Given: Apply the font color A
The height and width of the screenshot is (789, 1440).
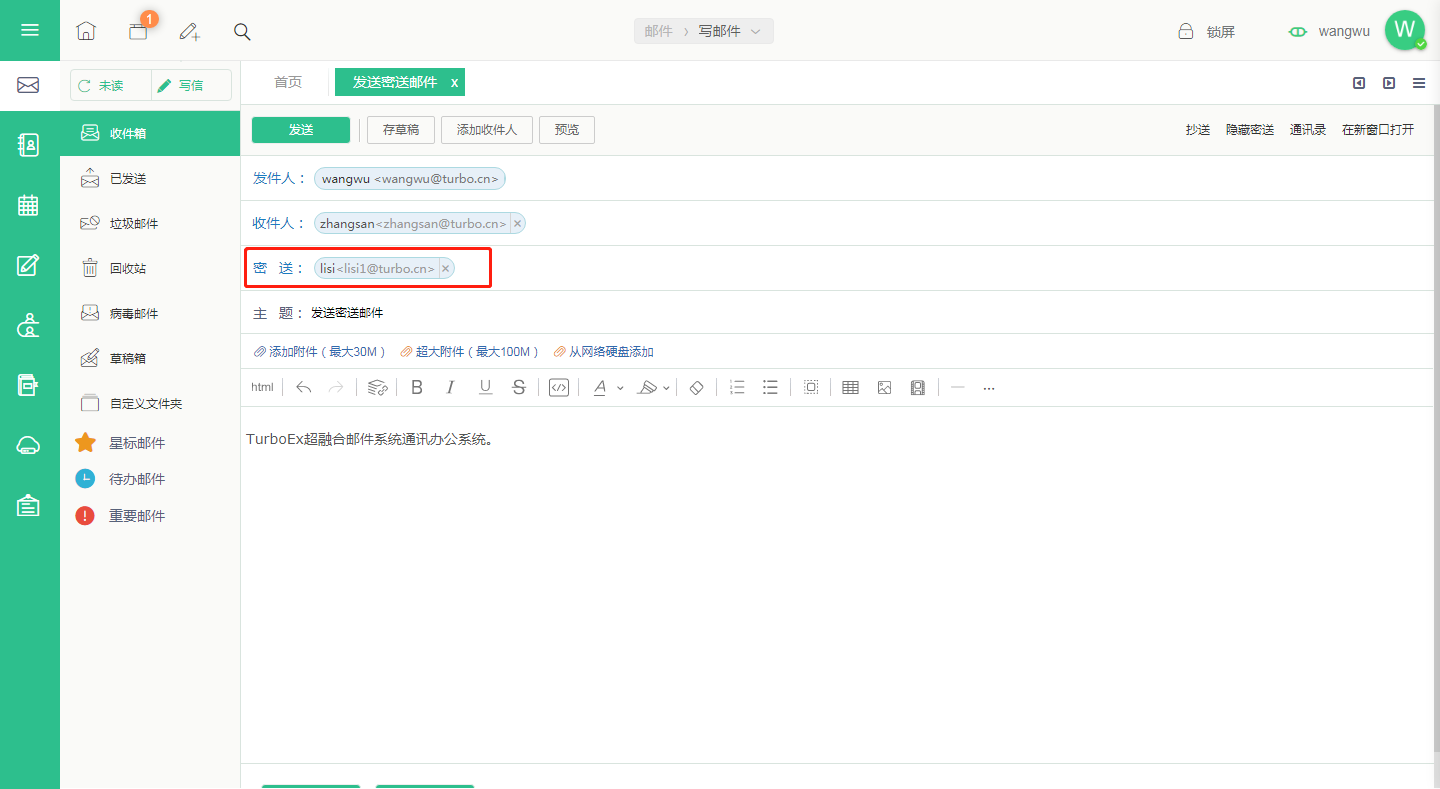Looking at the screenshot, I should [600, 387].
